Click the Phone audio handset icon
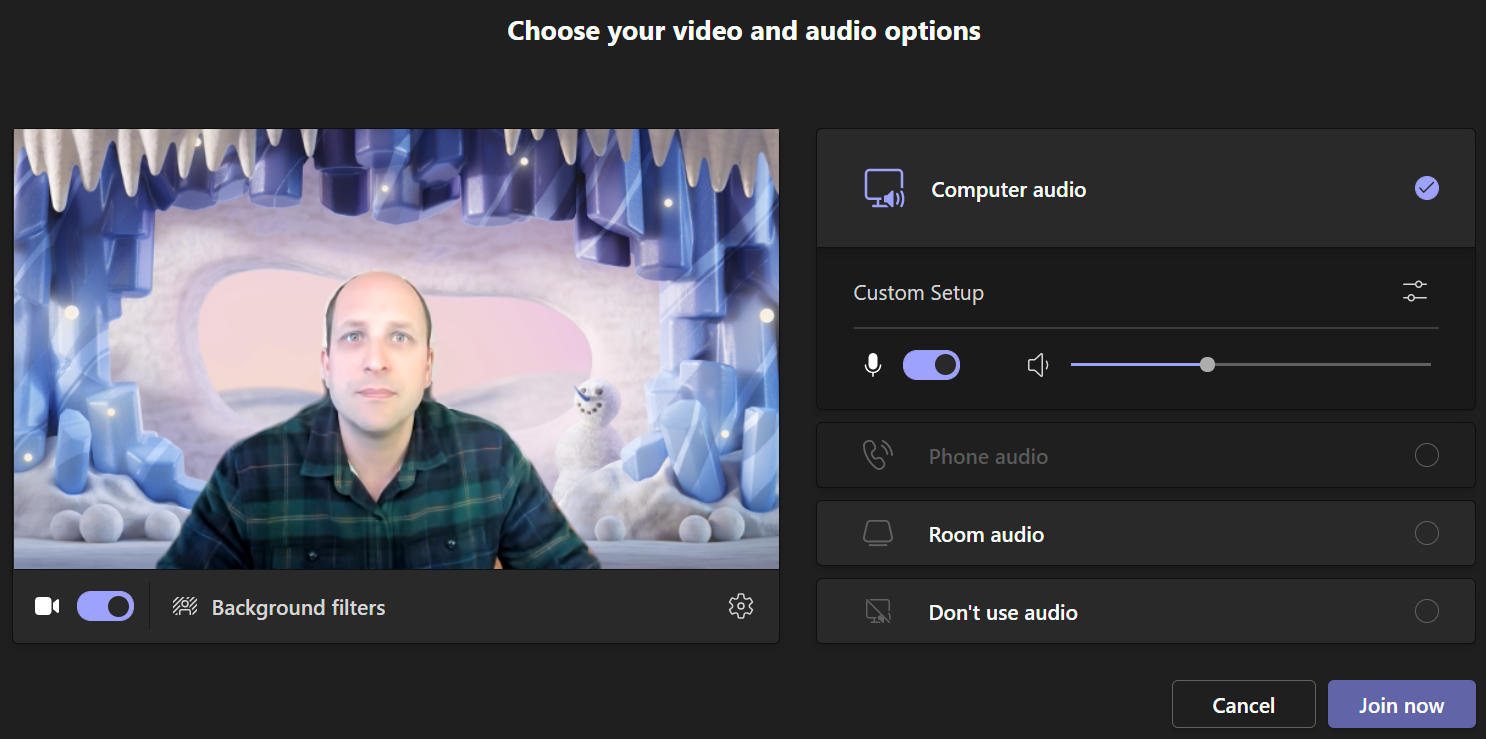 [877, 456]
